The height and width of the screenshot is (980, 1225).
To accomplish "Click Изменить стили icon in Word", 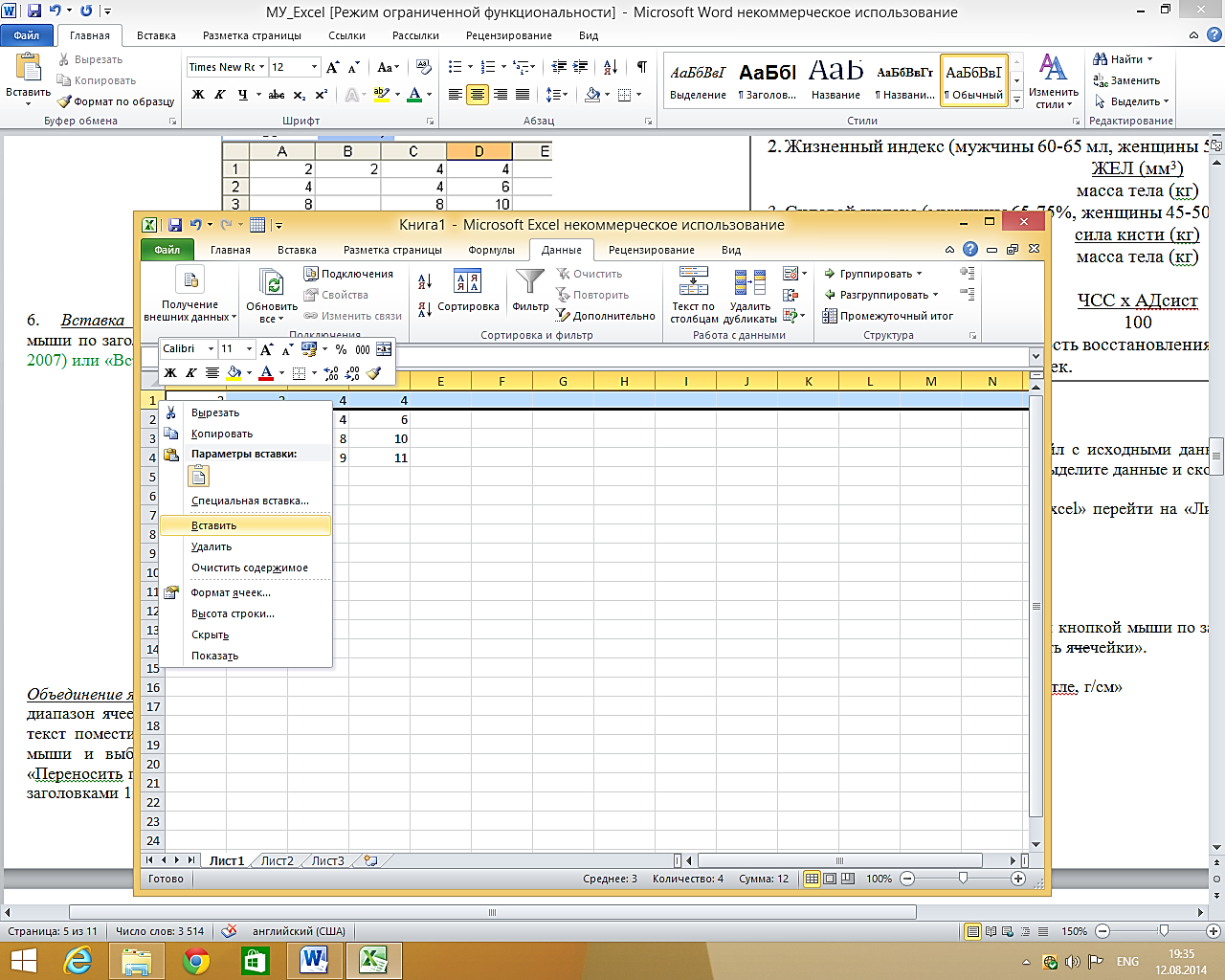I will pos(1053,69).
